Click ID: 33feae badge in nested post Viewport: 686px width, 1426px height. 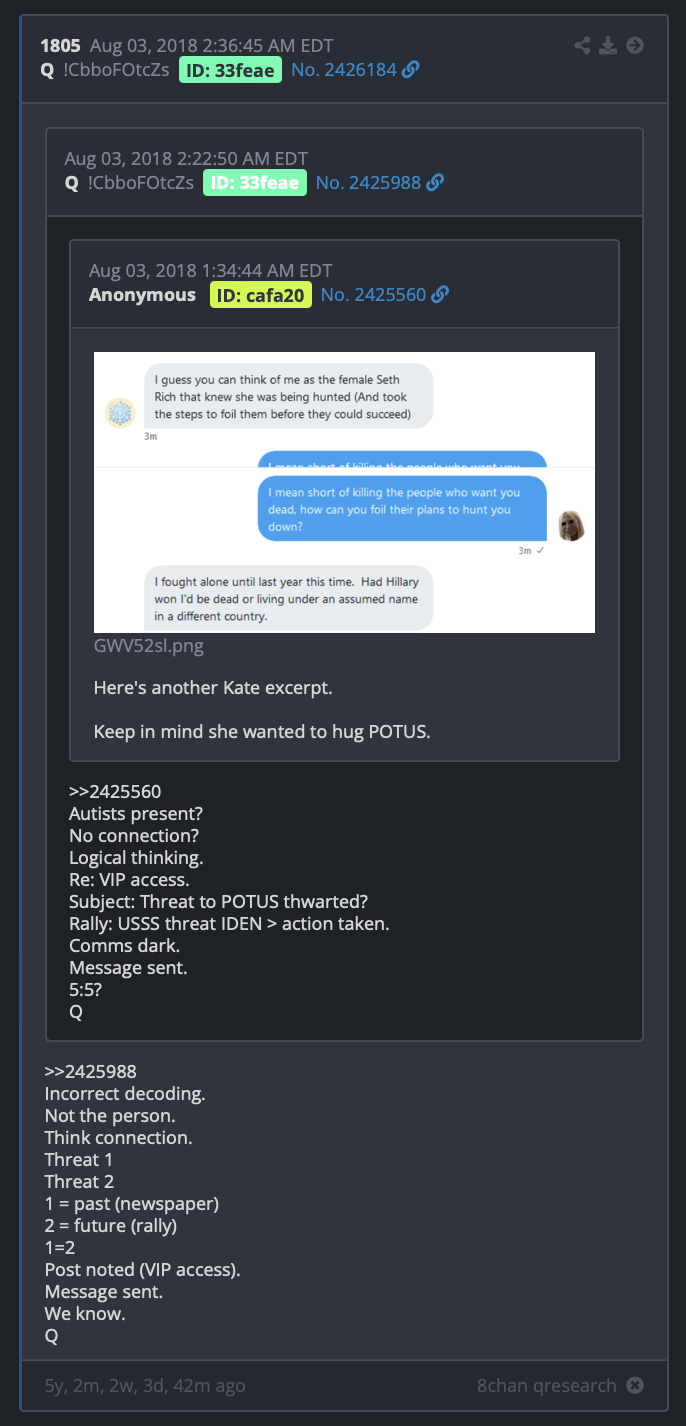[255, 182]
